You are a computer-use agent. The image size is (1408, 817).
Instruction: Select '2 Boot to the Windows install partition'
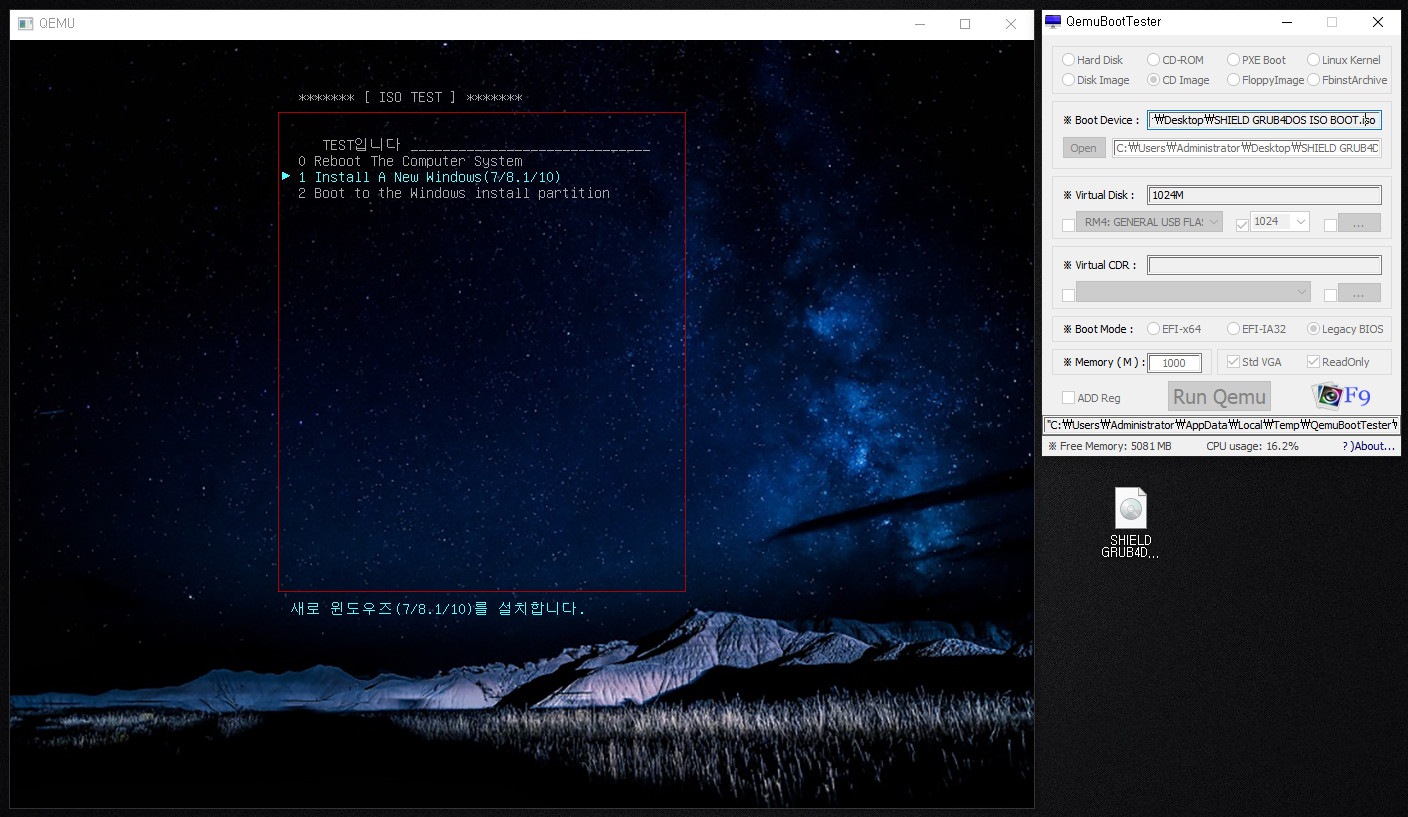coord(453,193)
